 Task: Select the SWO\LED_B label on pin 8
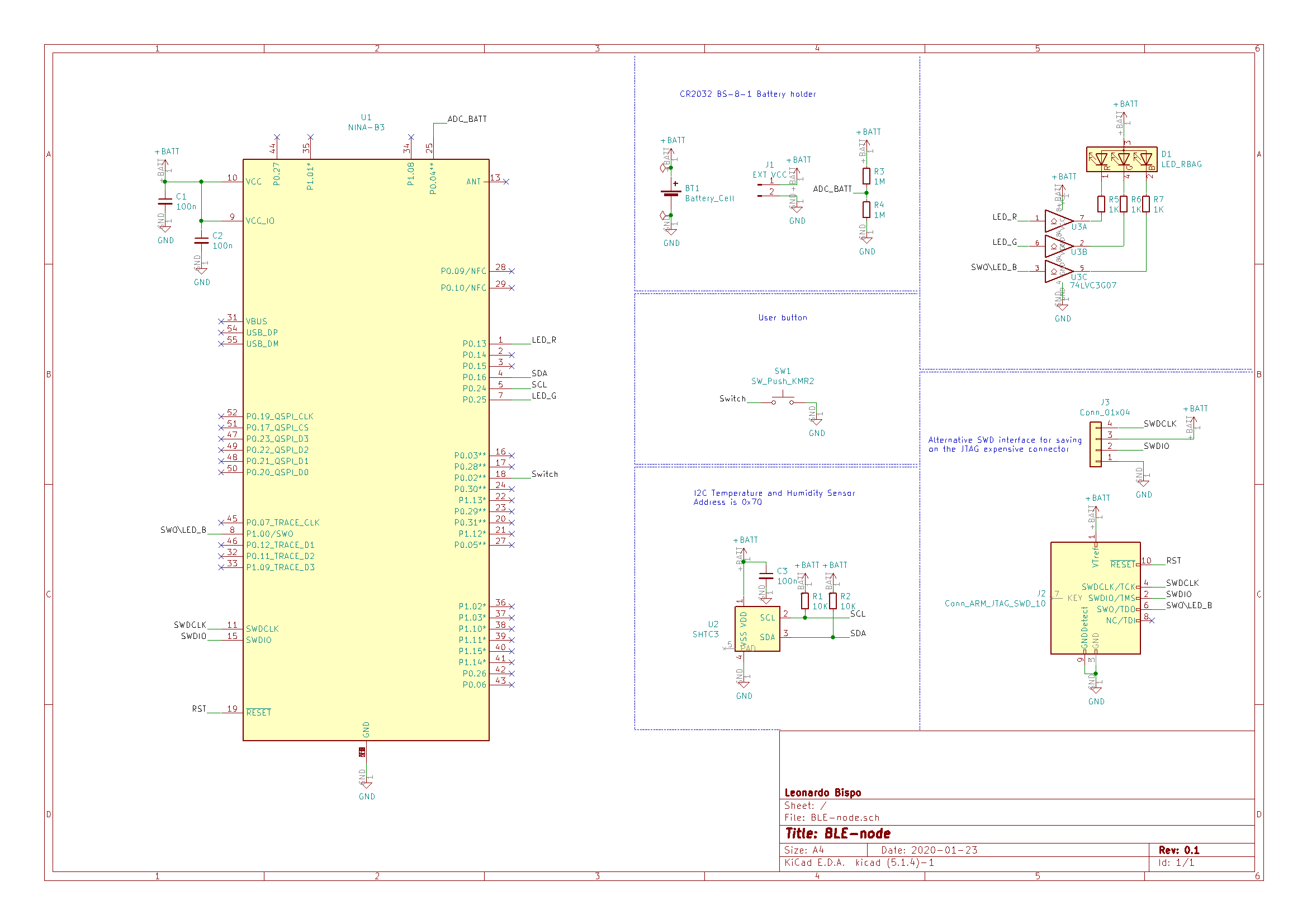[x=183, y=530]
